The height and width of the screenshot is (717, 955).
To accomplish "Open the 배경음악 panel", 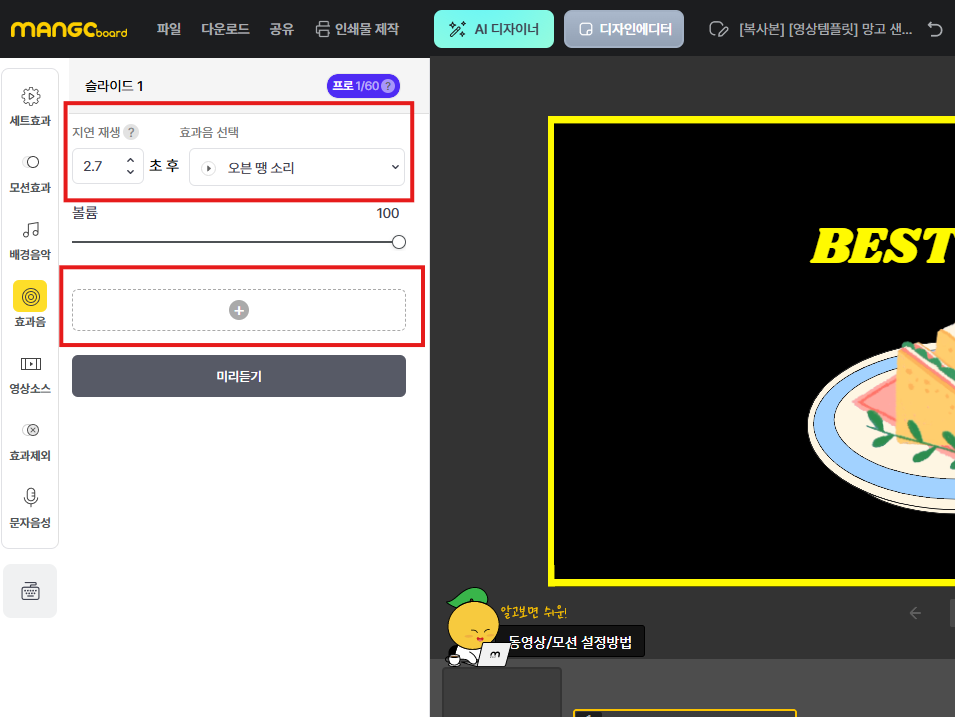I will 30,240.
